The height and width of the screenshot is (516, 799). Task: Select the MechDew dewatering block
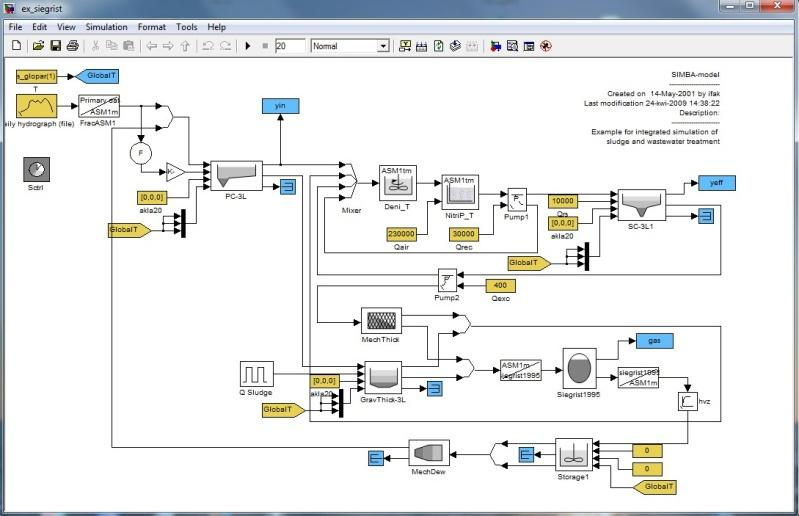coord(429,453)
